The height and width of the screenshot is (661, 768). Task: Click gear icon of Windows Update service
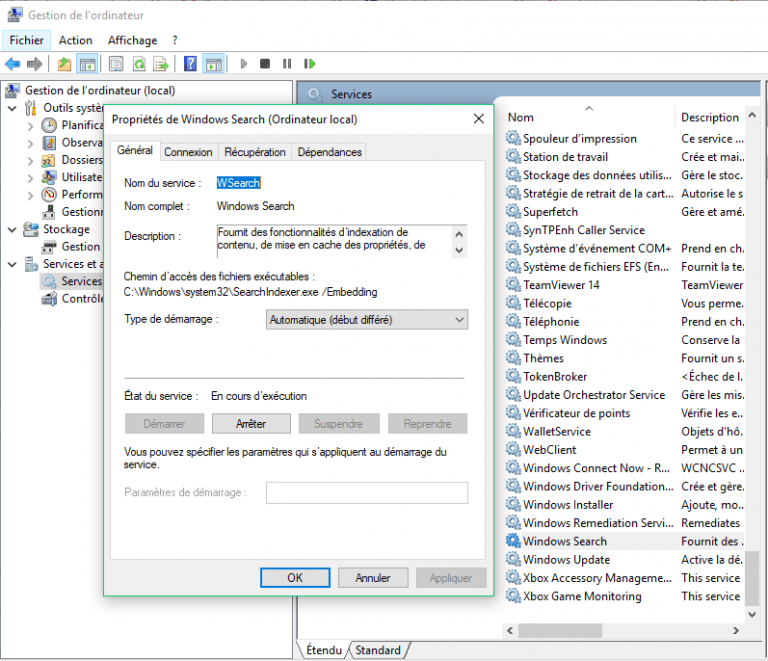point(513,559)
